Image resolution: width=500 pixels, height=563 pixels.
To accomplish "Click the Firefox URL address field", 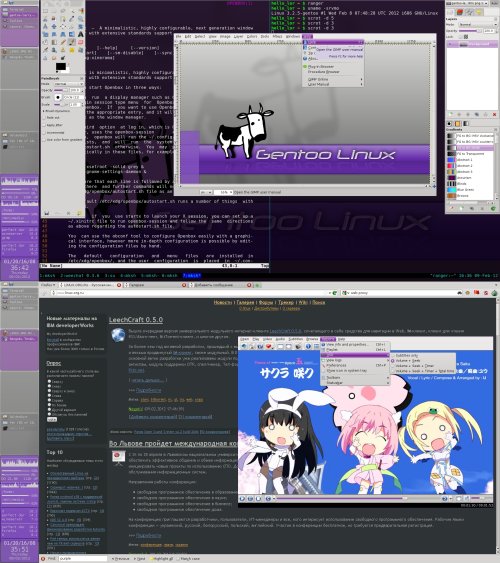I will coord(190,293).
